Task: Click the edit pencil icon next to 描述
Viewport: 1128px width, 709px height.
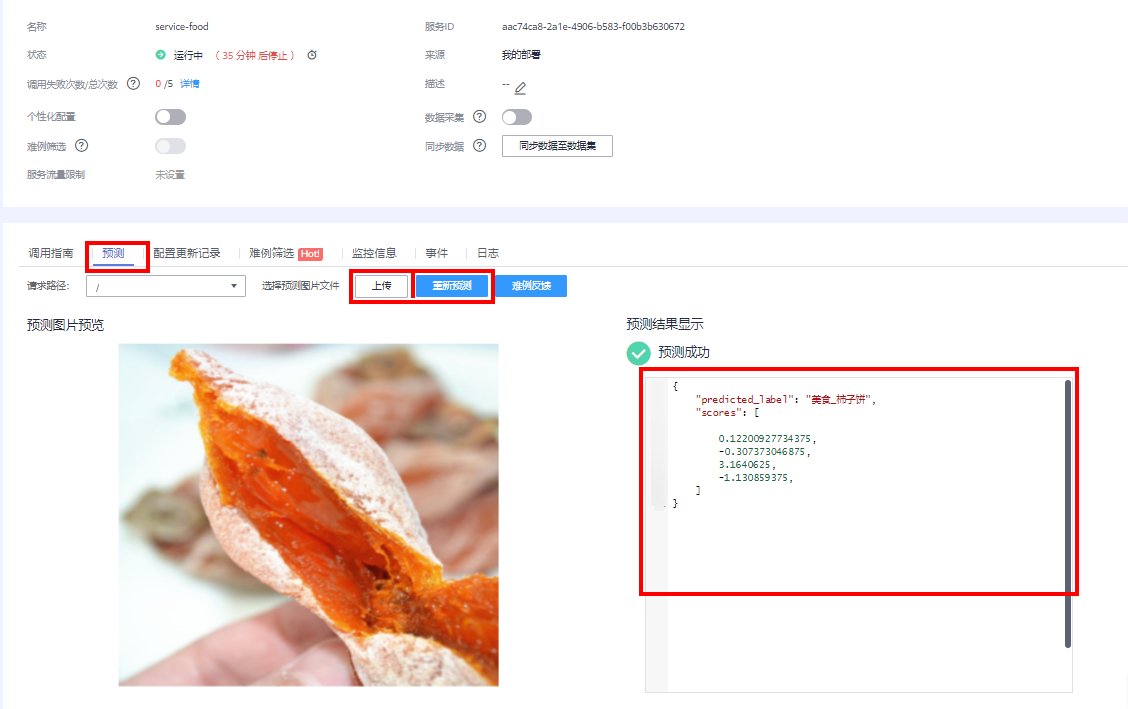Action: [x=520, y=88]
